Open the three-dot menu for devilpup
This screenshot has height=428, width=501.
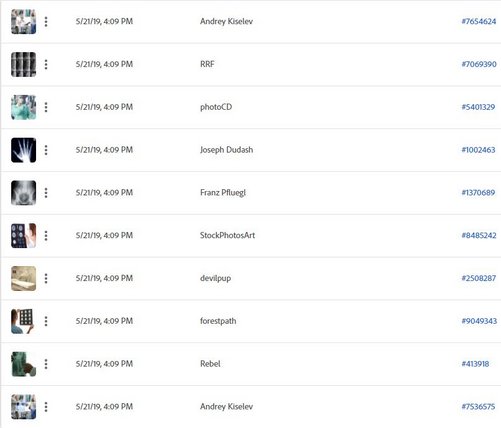(x=46, y=278)
